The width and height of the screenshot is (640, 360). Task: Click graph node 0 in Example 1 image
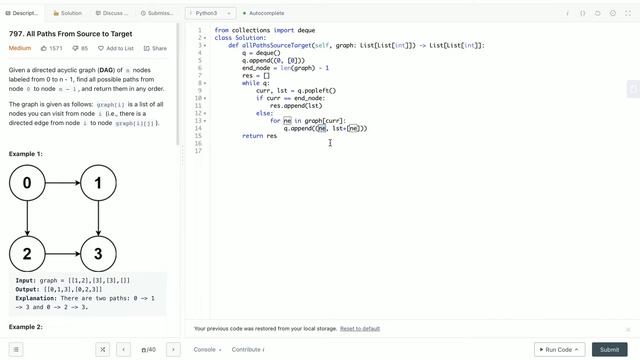click(27, 183)
